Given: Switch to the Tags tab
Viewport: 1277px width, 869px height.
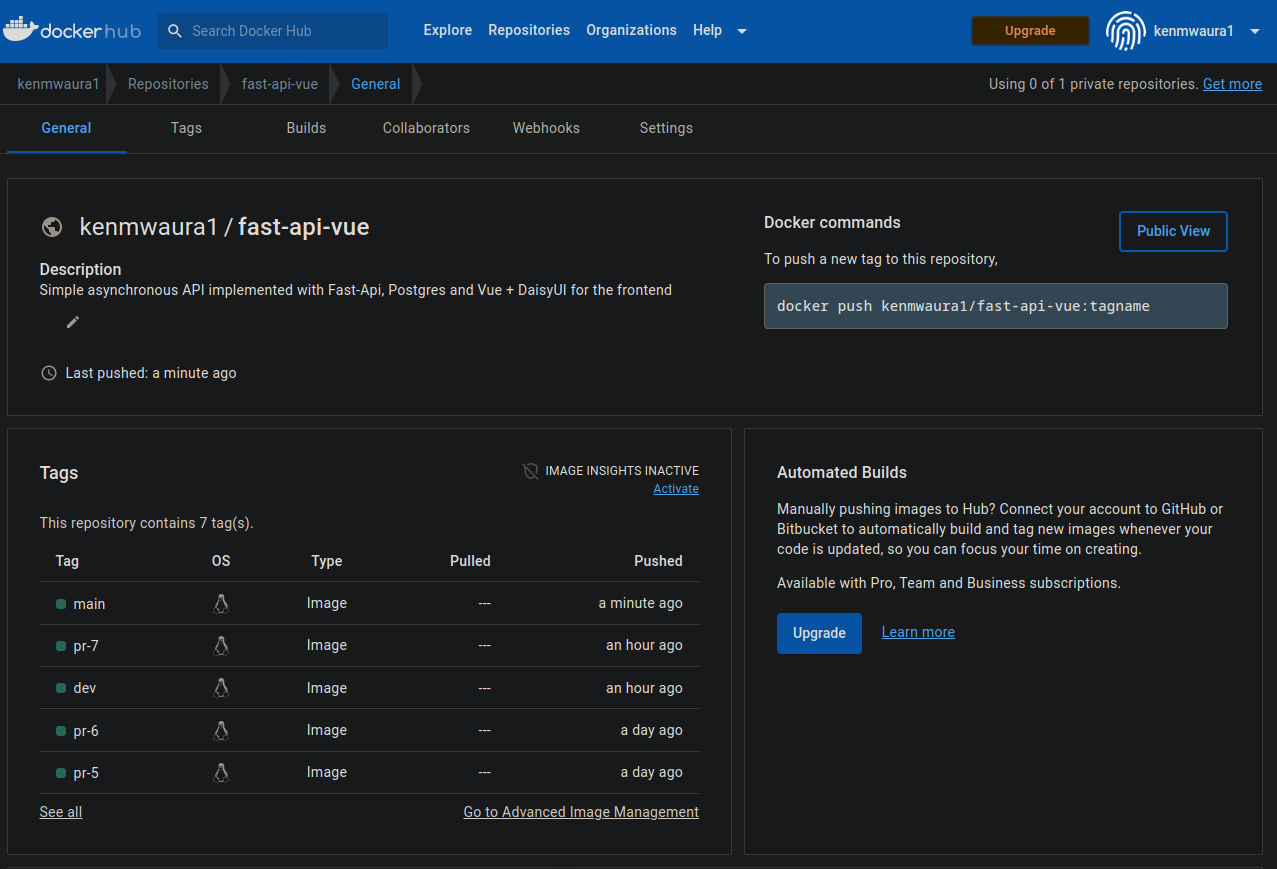Looking at the screenshot, I should (186, 128).
